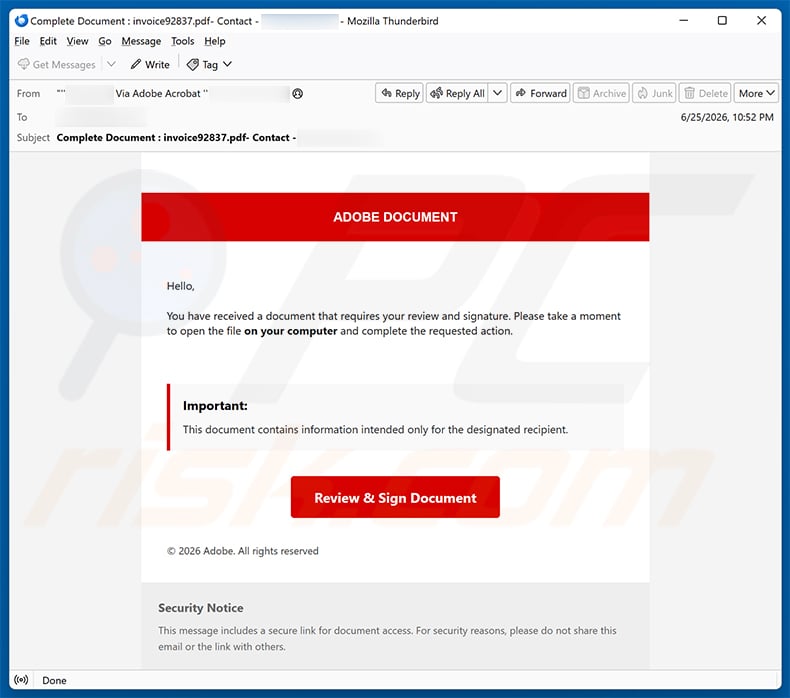This screenshot has height=698, width=790.
Task: Click the Forward arrow icon
Action: (521, 93)
